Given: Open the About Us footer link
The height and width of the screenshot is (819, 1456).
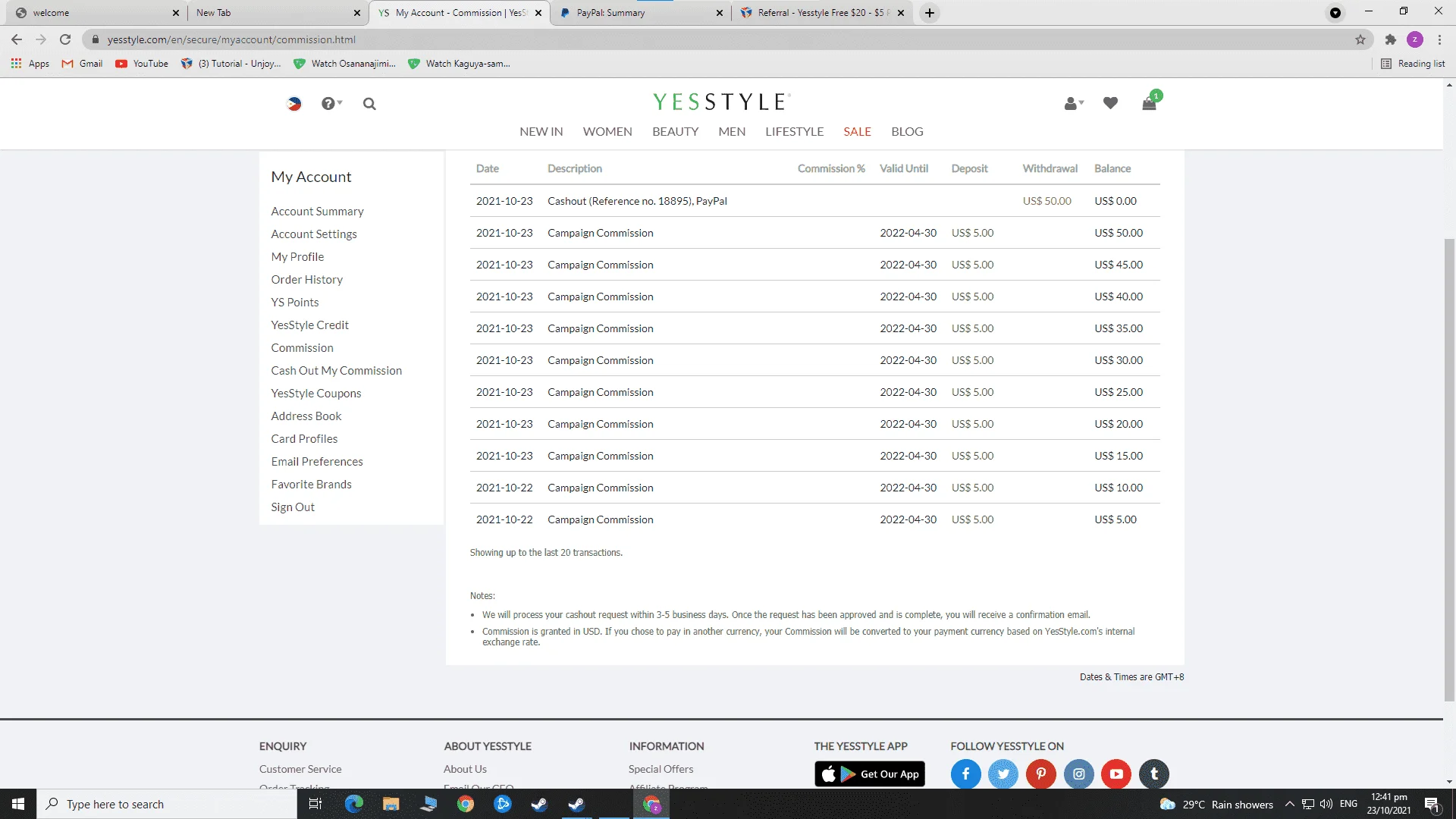Looking at the screenshot, I should point(465,769).
